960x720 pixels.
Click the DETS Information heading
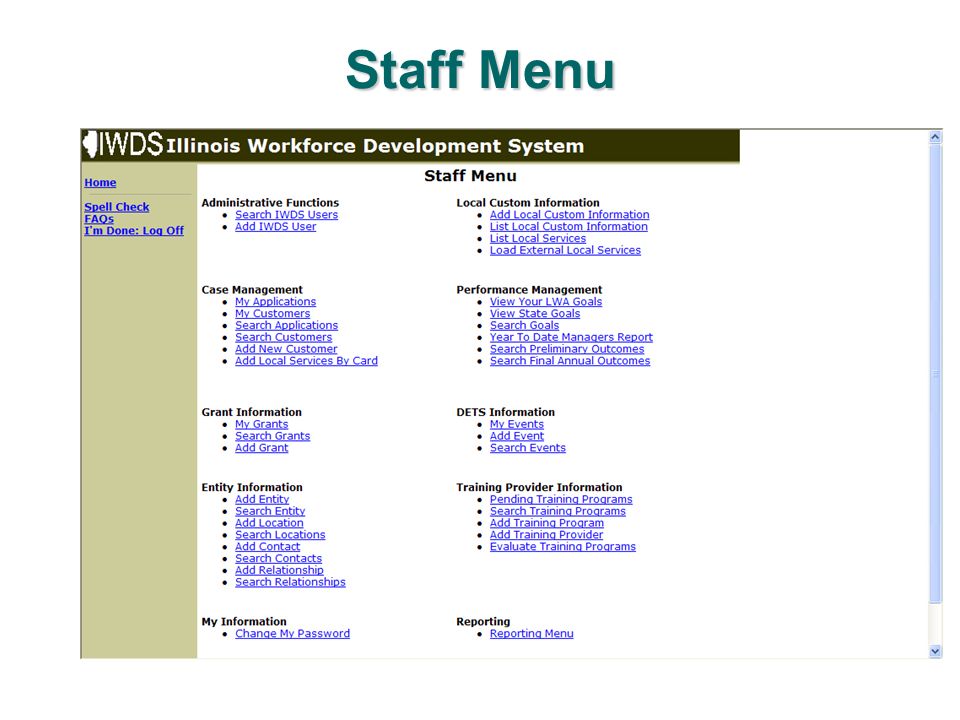[x=506, y=412]
